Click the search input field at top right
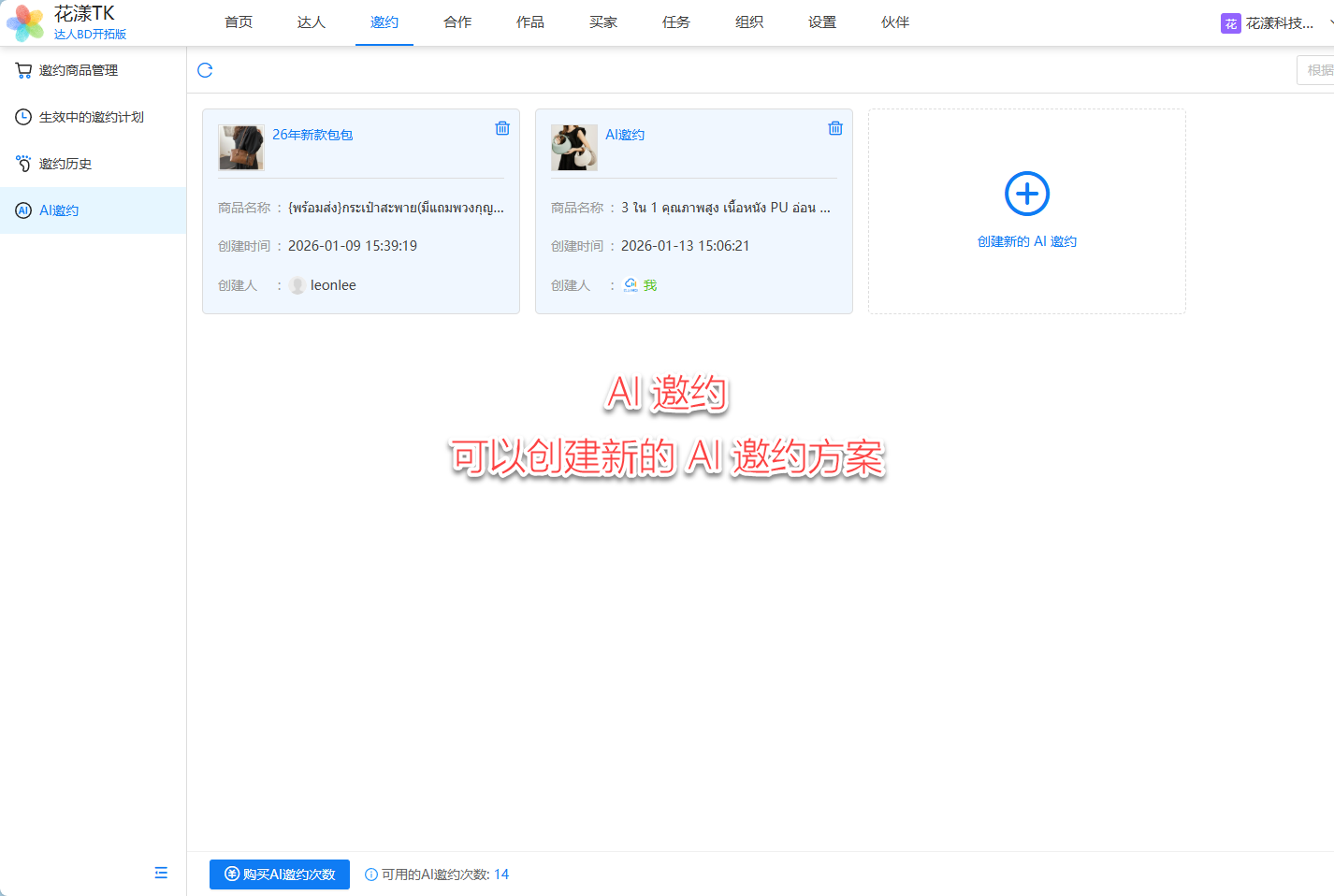 click(1317, 70)
